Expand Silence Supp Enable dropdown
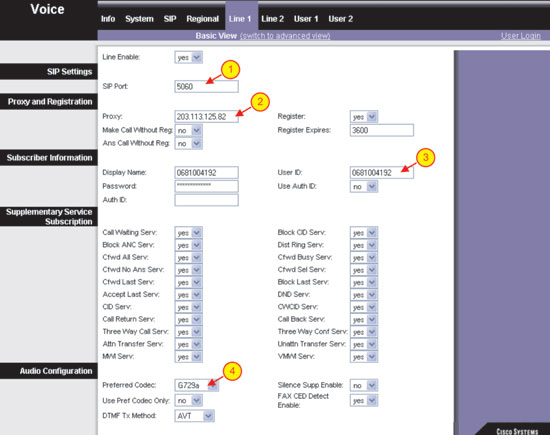This screenshot has height=435, width=550. (x=364, y=386)
